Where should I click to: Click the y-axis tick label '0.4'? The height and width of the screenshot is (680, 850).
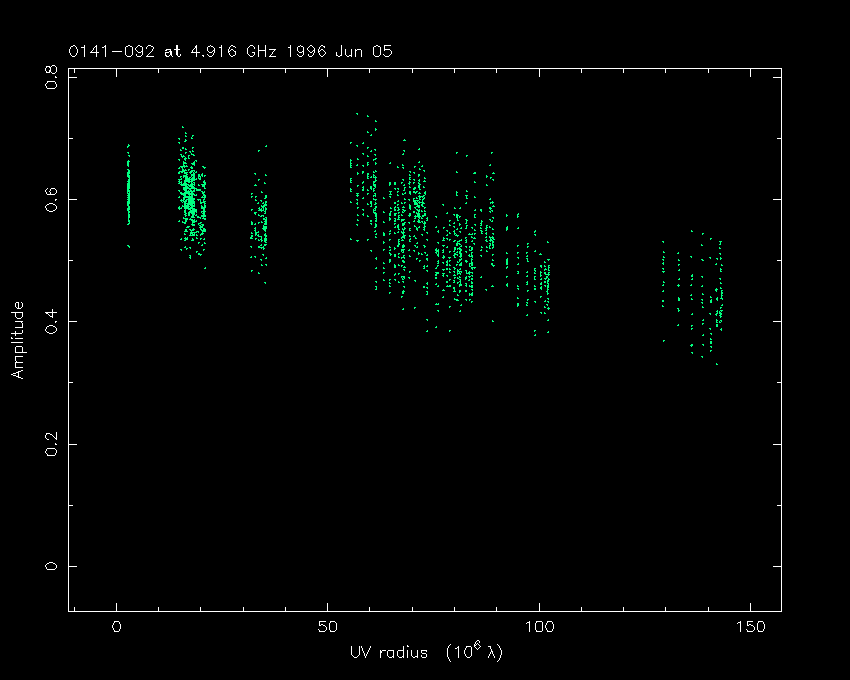click(x=51, y=321)
